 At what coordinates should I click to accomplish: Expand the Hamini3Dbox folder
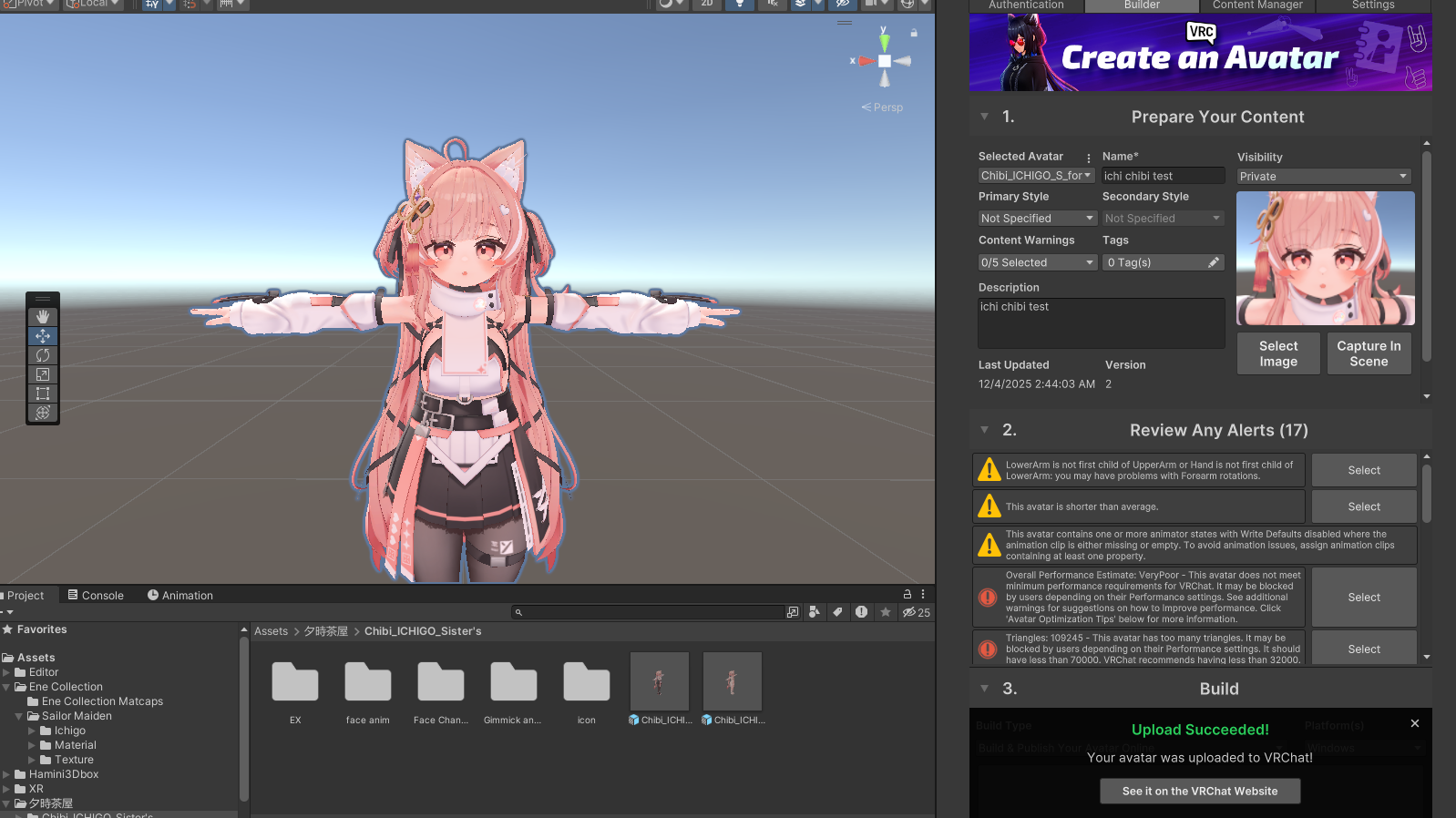coord(6,774)
